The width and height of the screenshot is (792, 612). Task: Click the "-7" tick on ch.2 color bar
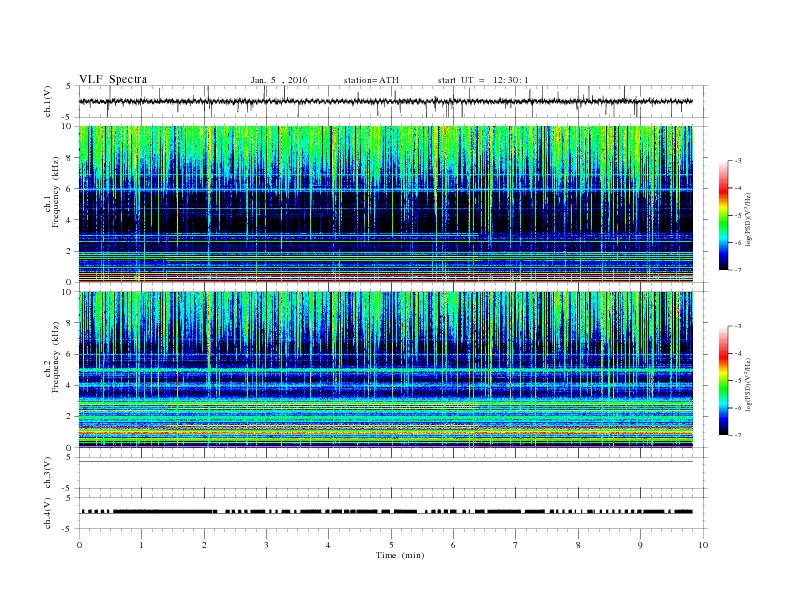(737, 435)
